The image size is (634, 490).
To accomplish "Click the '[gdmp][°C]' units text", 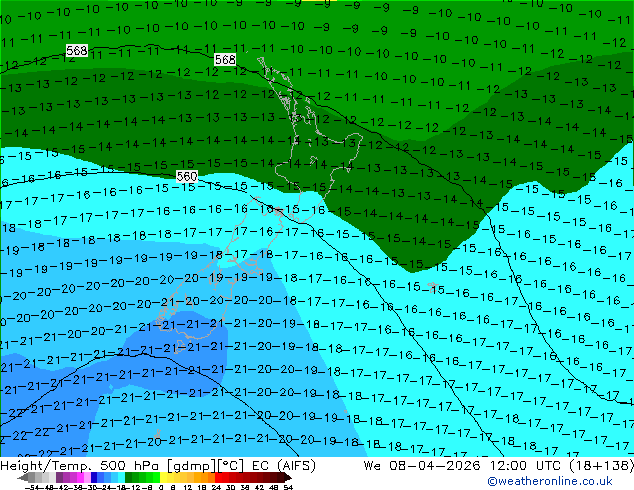I will pyautogui.click(x=206, y=466).
